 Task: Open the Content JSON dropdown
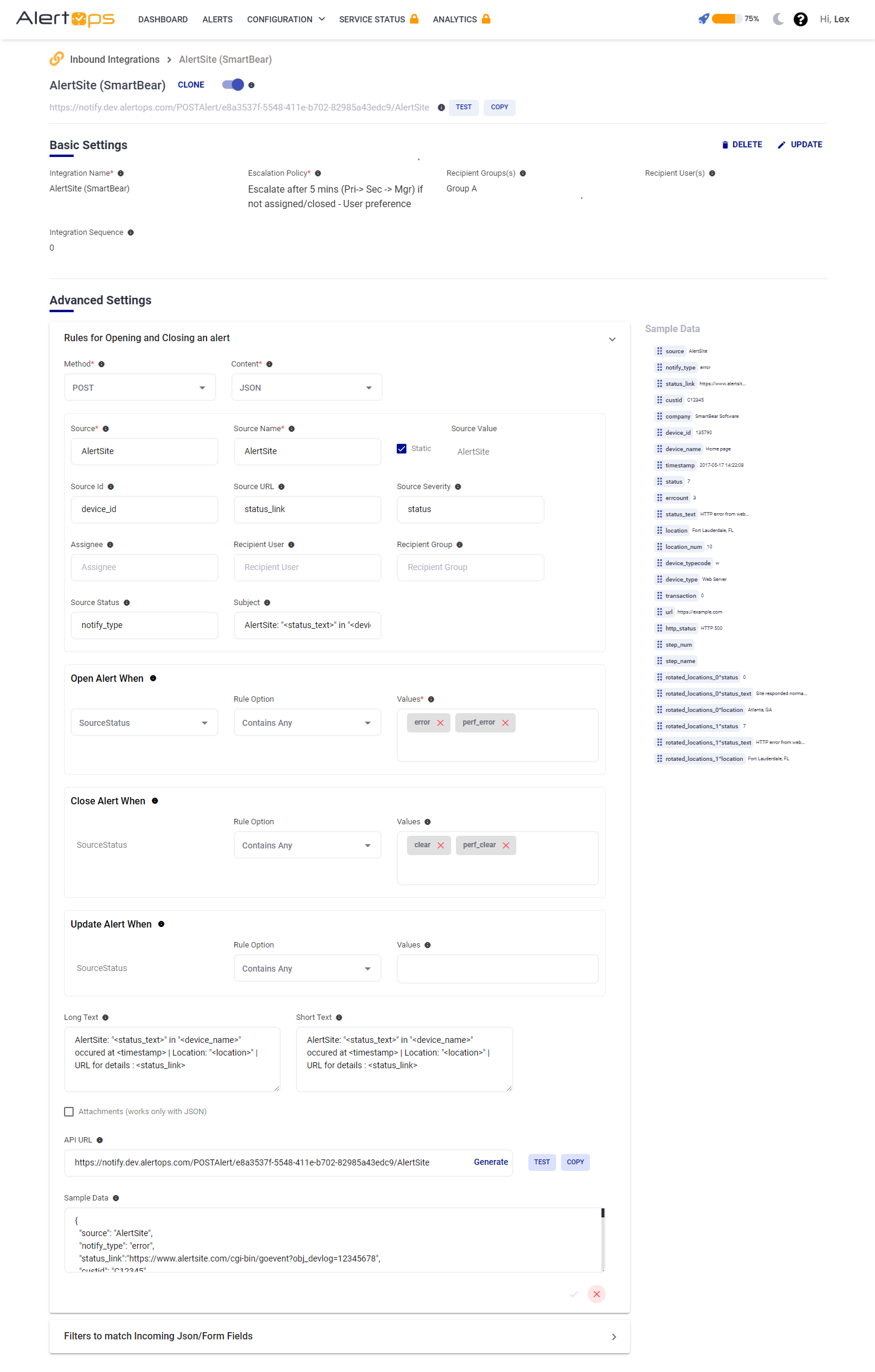[307, 388]
